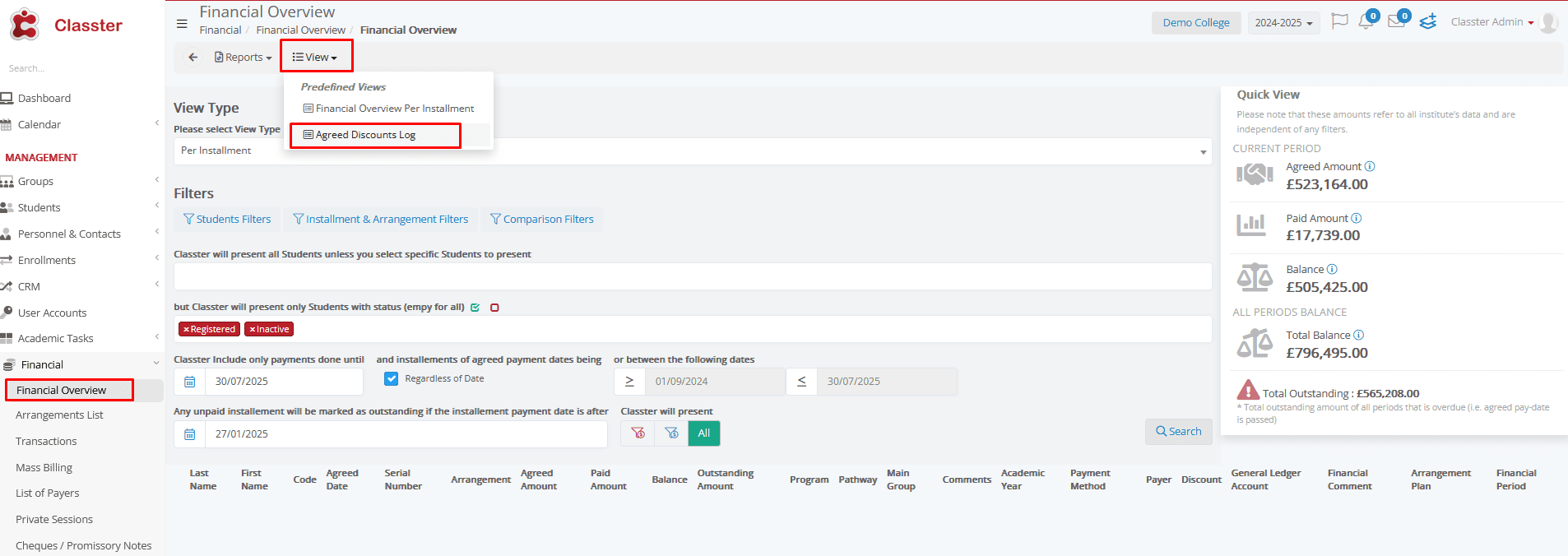The height and width of the screenshot is (556, 1568).
Task: Show Balance info tooltip icon
Action: (1332, 270)
